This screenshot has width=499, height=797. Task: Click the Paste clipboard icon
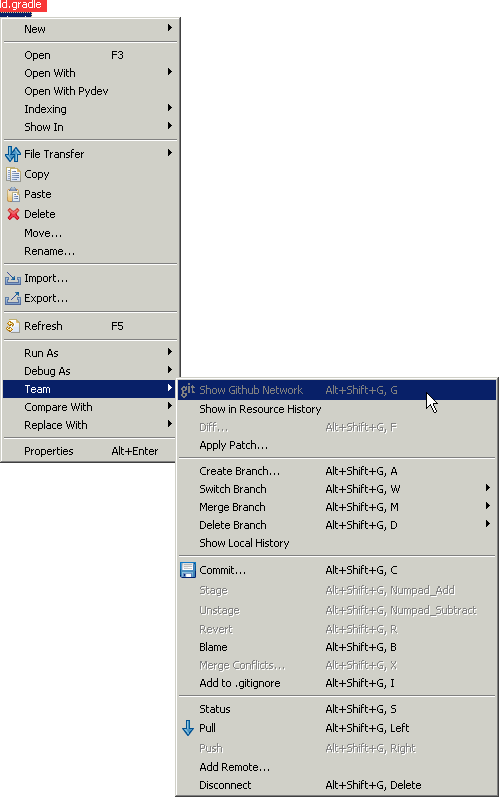coord(13,194)
